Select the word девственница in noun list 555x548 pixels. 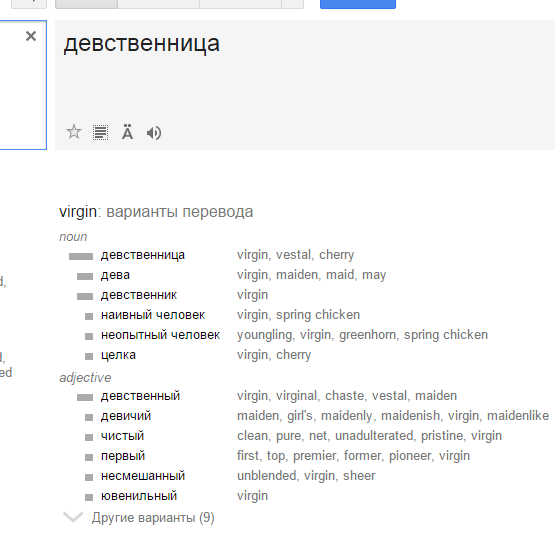coord(143,255)
